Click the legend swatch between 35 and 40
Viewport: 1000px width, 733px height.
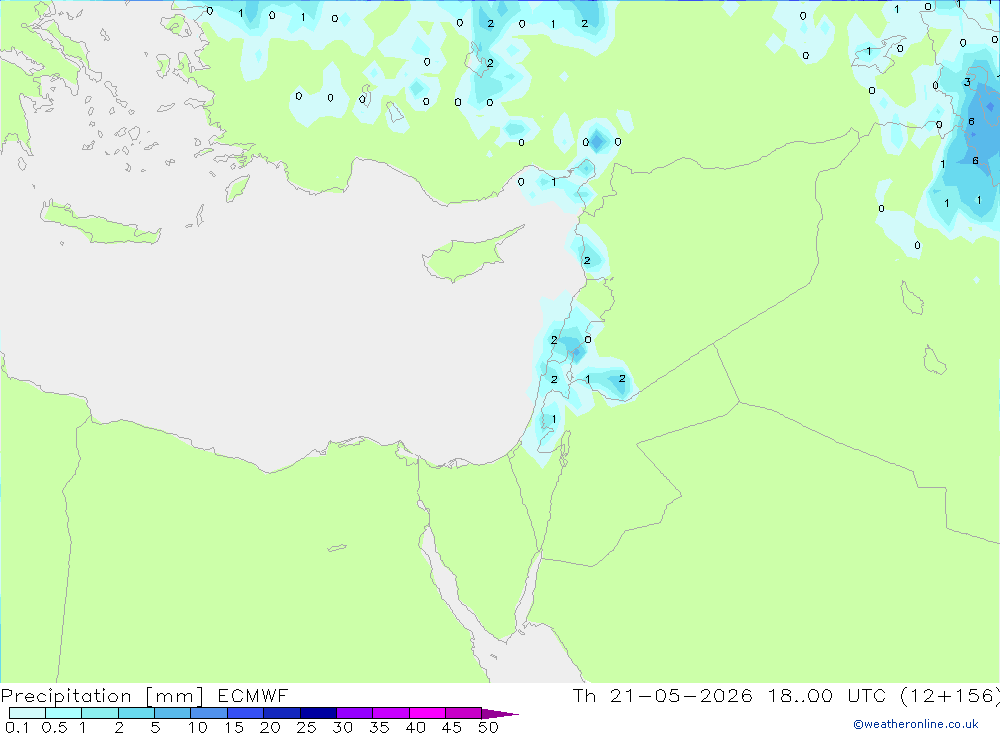[x=391, y=713]
